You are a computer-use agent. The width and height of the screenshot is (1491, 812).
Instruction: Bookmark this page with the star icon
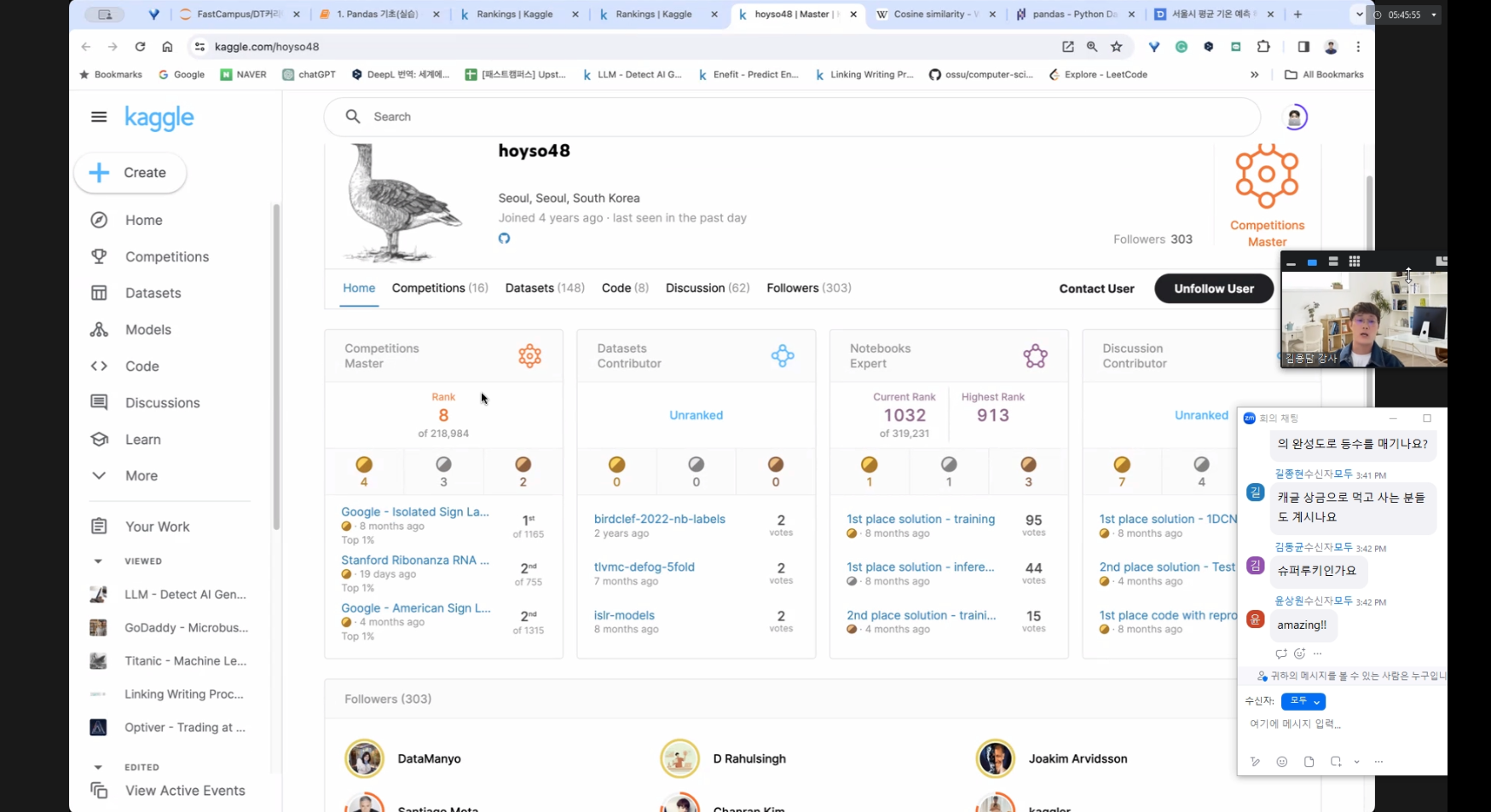coord(1117,47)
